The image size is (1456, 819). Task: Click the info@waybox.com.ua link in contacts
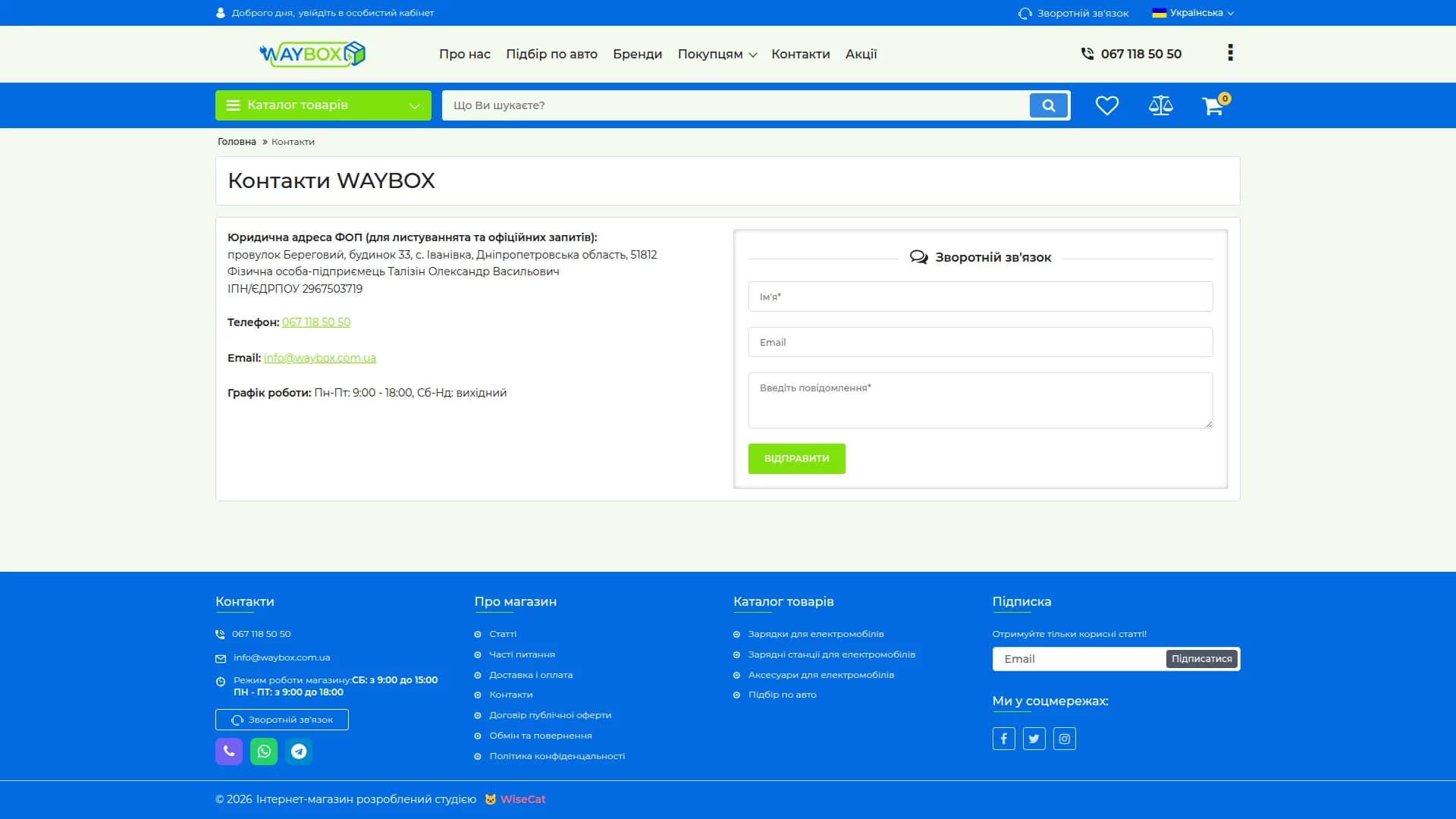pos(320,358)
